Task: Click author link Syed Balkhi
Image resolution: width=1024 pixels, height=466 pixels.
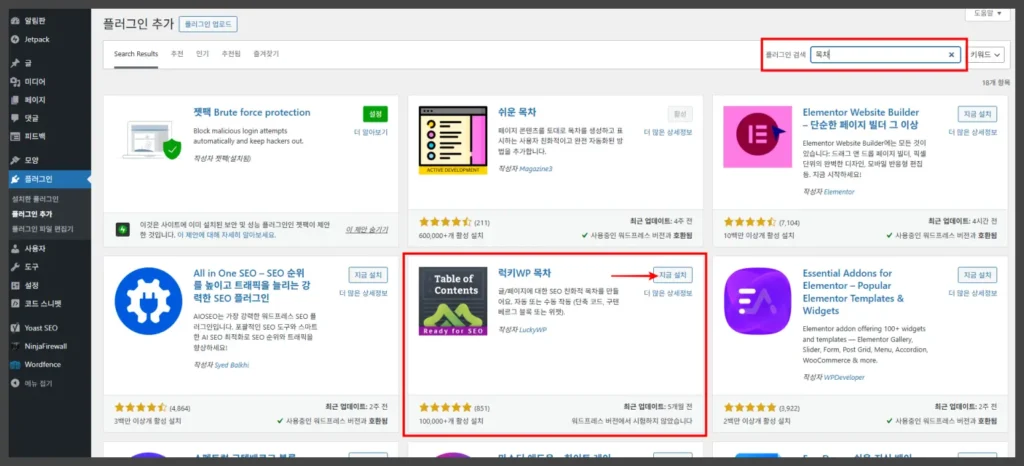Action: pyautogui.click(x=232, y=364)
